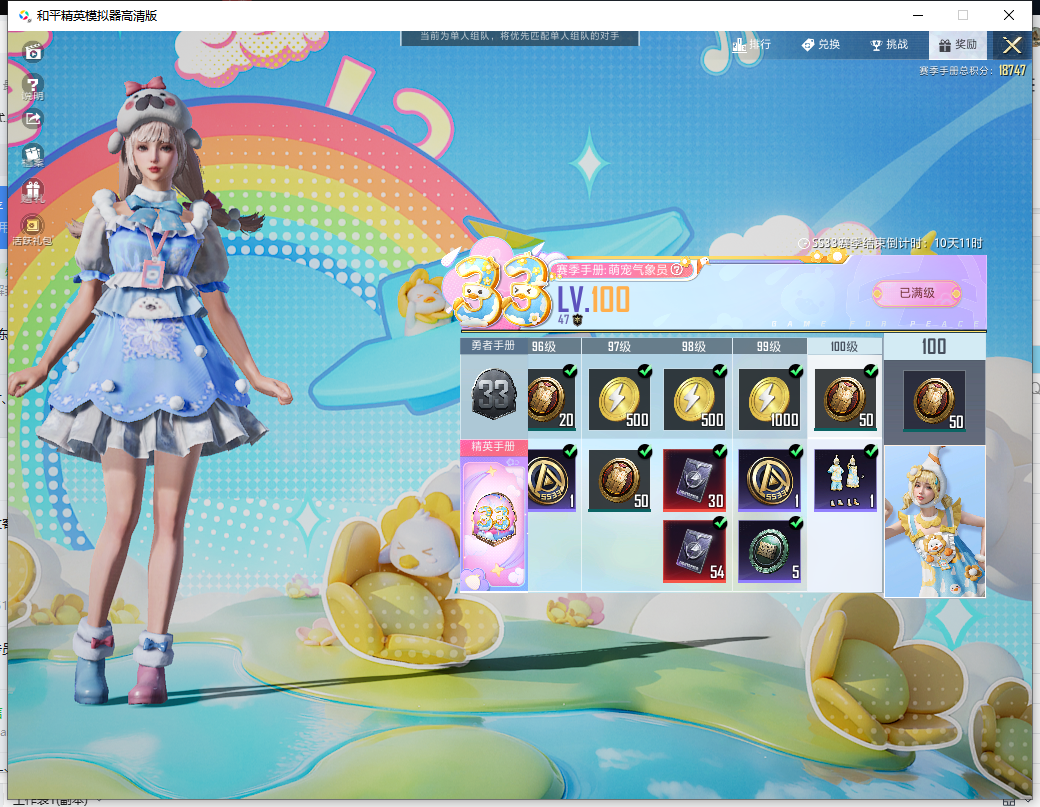
Task: Select the level 98 elite card reward 54
Action: pyautogui.click(x=694, y=552)
